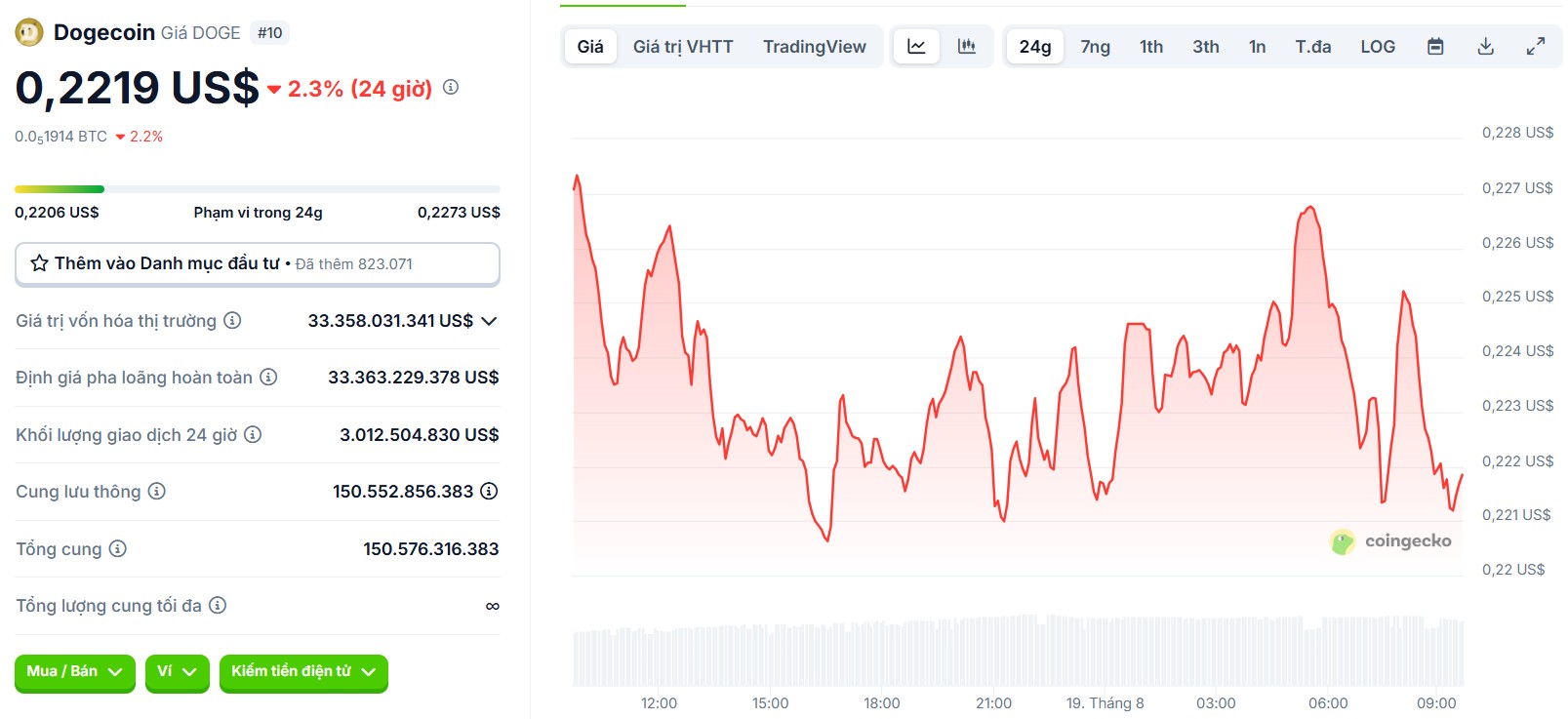Select the T.đa time range
This screenshot has width=1568, height=719.
(1313, 47)
